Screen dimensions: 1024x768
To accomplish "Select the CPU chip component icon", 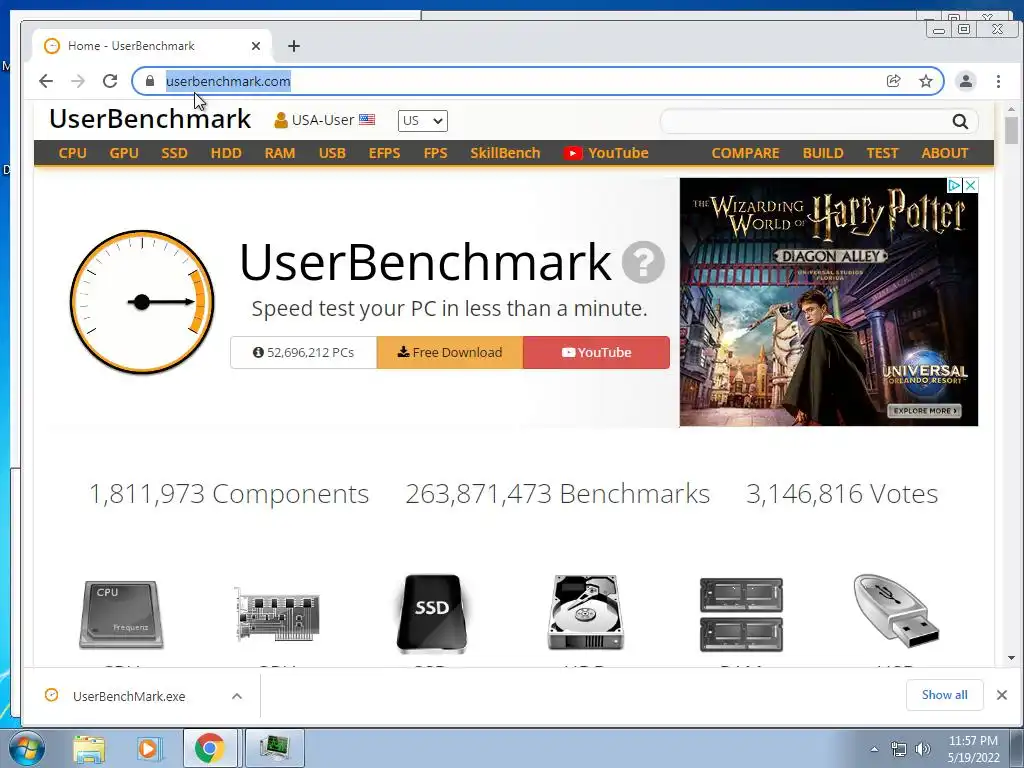I will click(121, 615).
